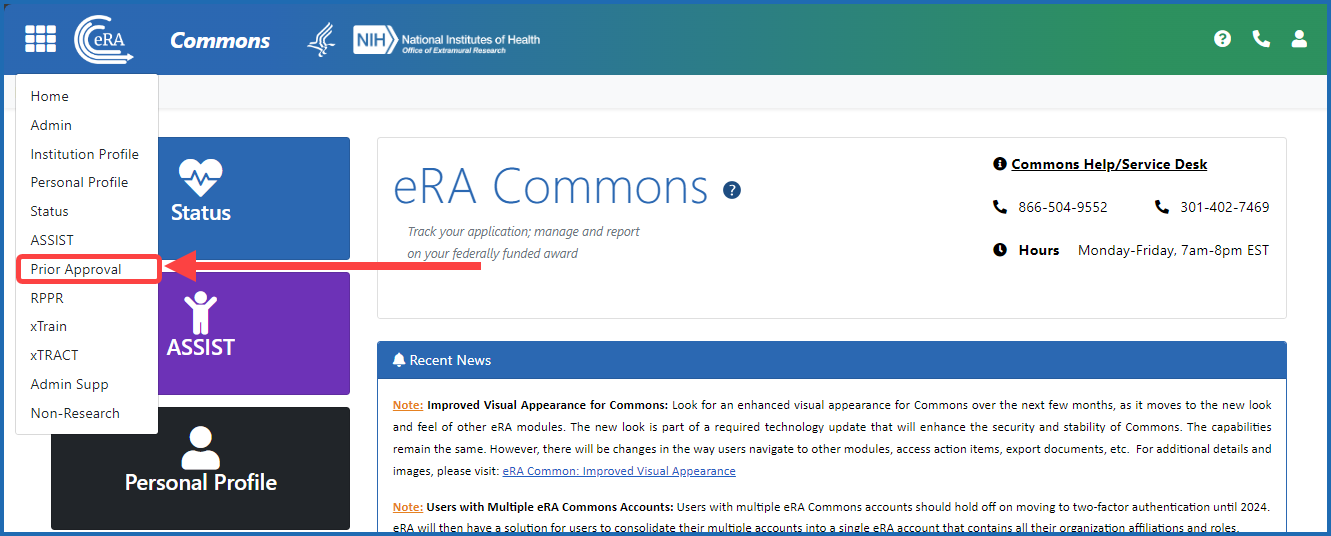Click the second Note: label about Multiple Accounts
Screen dimensions: 1331x536
(408, 507)
